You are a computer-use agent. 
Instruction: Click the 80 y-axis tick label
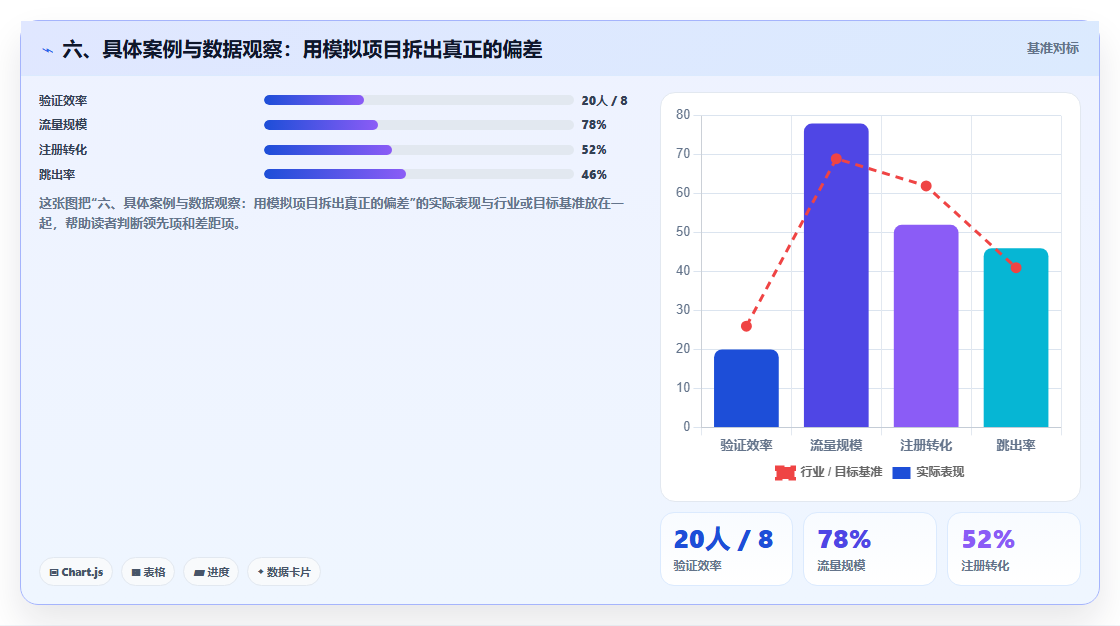[x=683, y=115]
